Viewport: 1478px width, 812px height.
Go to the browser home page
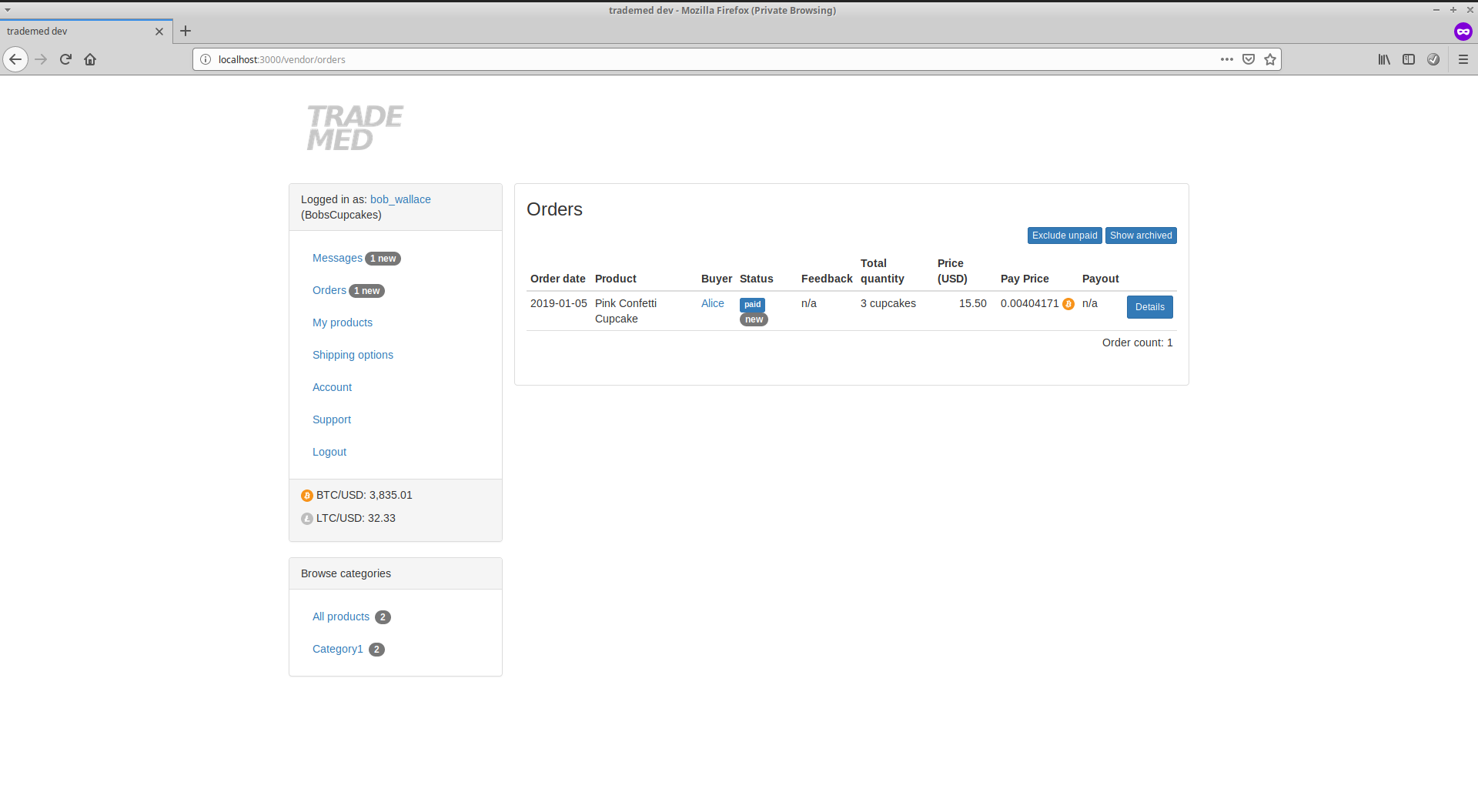90,59
